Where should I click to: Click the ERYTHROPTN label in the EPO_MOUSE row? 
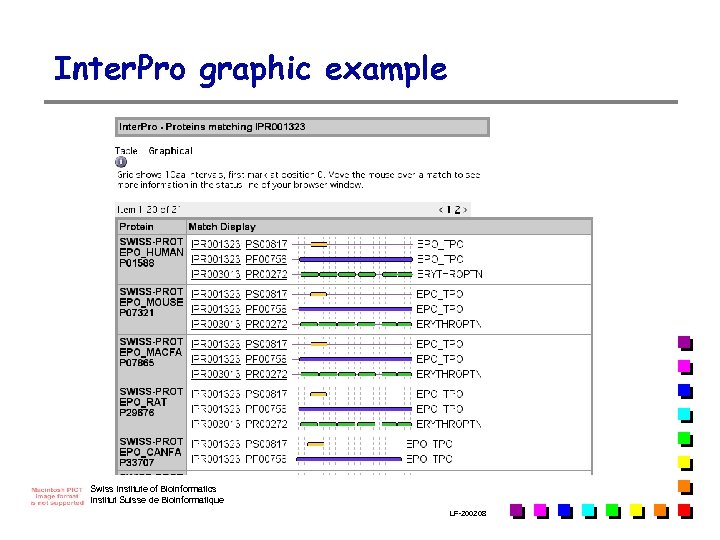pyautogui.click(x=449, y=325)
